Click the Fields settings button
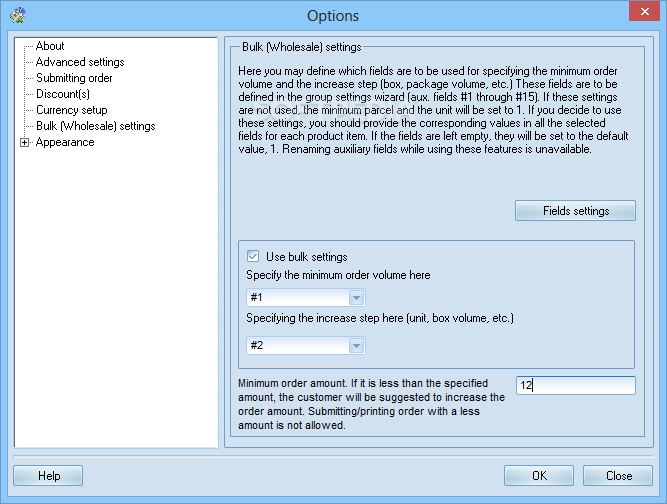The image size is (667, 504). pyautogui.click(x=576, y=211)
